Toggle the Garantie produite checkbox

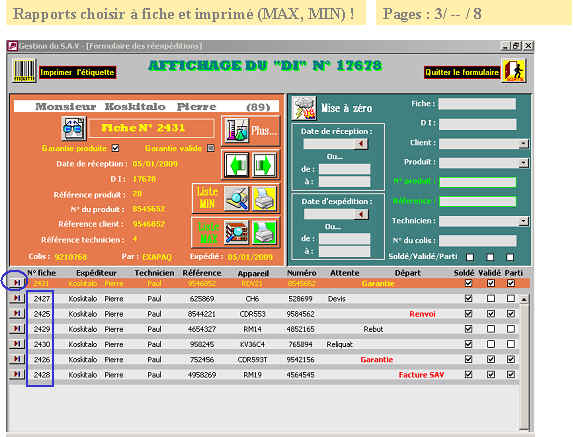[115, 148]
